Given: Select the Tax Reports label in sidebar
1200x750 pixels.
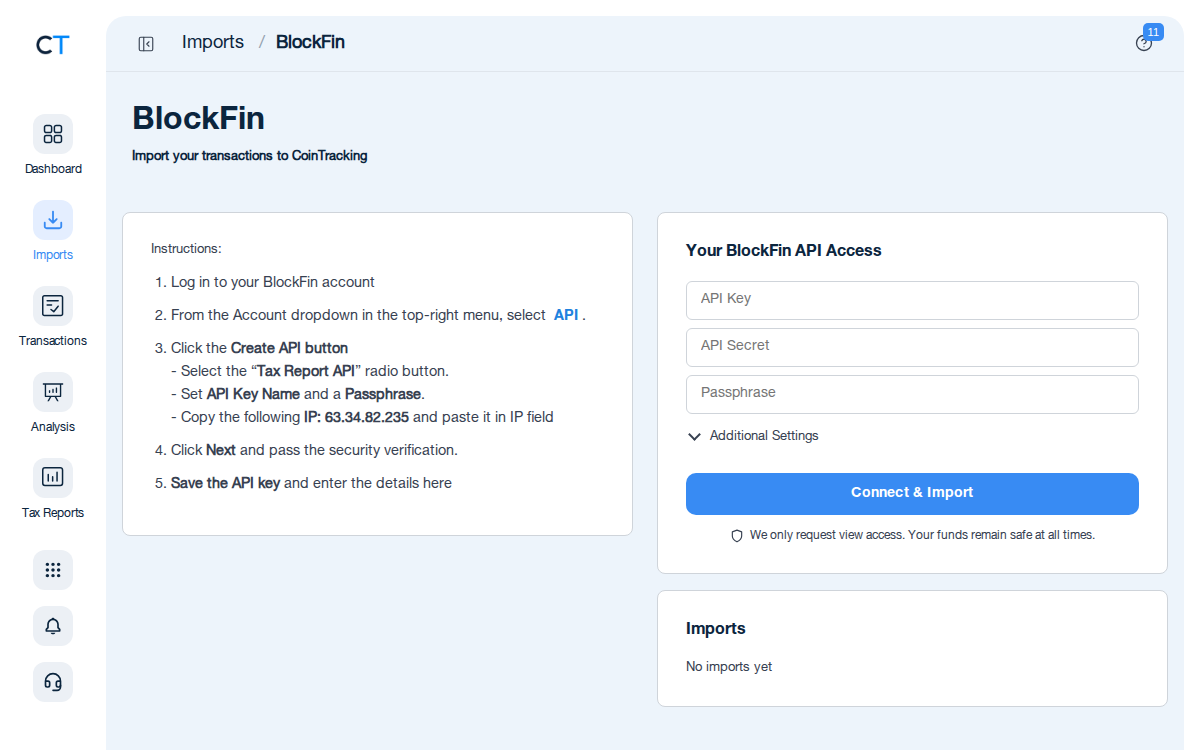Looking at the screenshot, I should [53, 513].
